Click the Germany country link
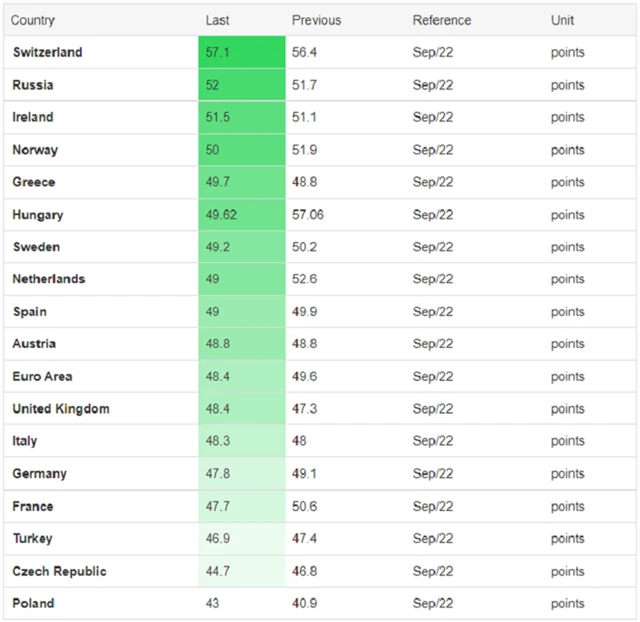The height and width of the screenshot is (622, 640). tap(39, 474)
